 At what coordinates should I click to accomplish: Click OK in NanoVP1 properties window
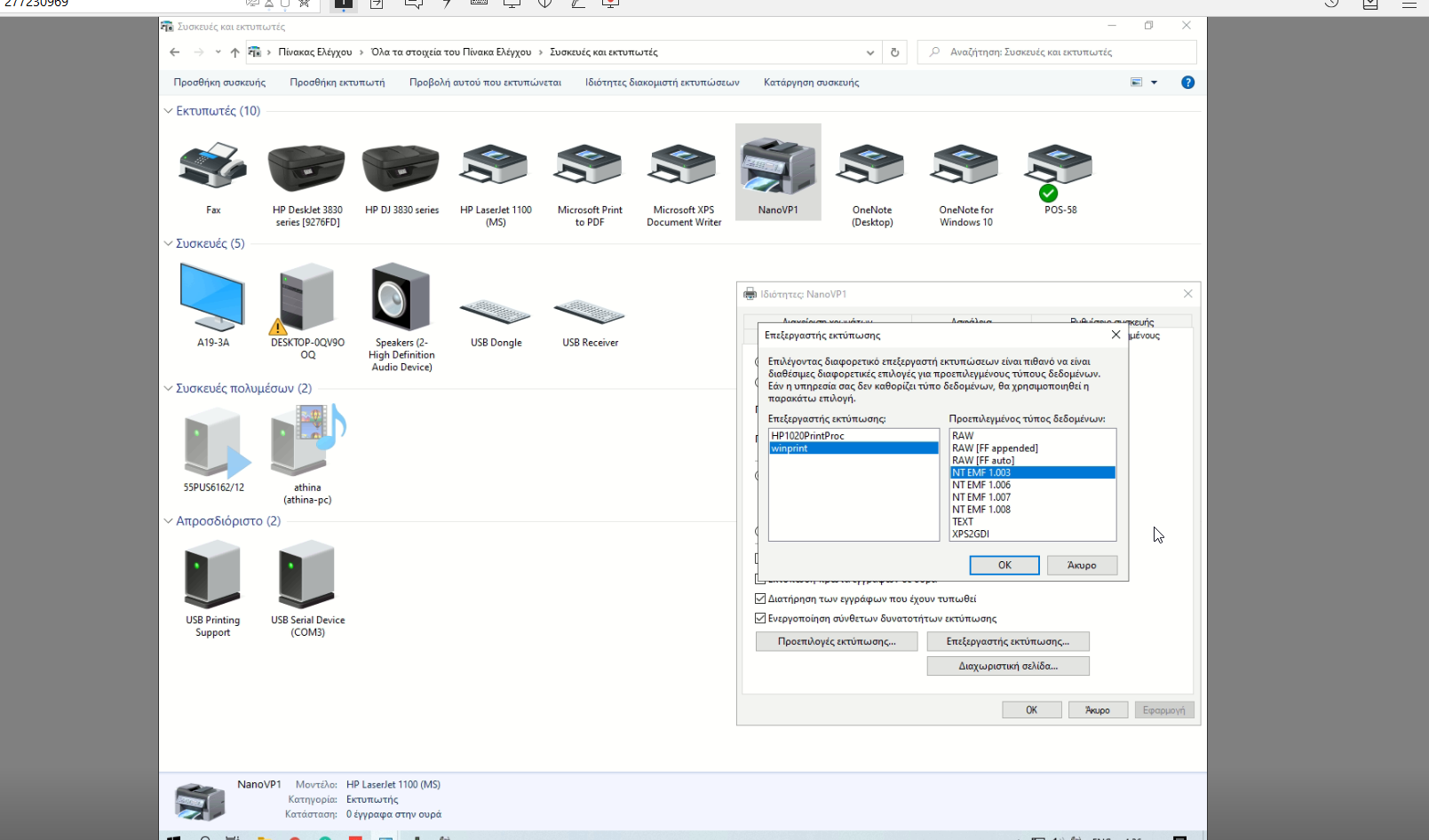click(1032, 710)
